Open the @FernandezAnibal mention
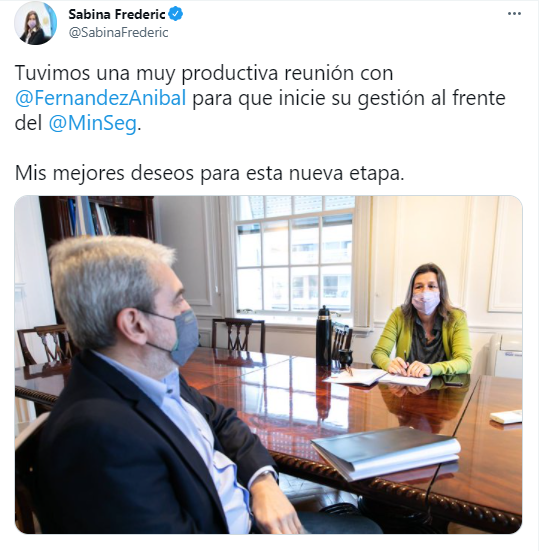 click(101, 98)
